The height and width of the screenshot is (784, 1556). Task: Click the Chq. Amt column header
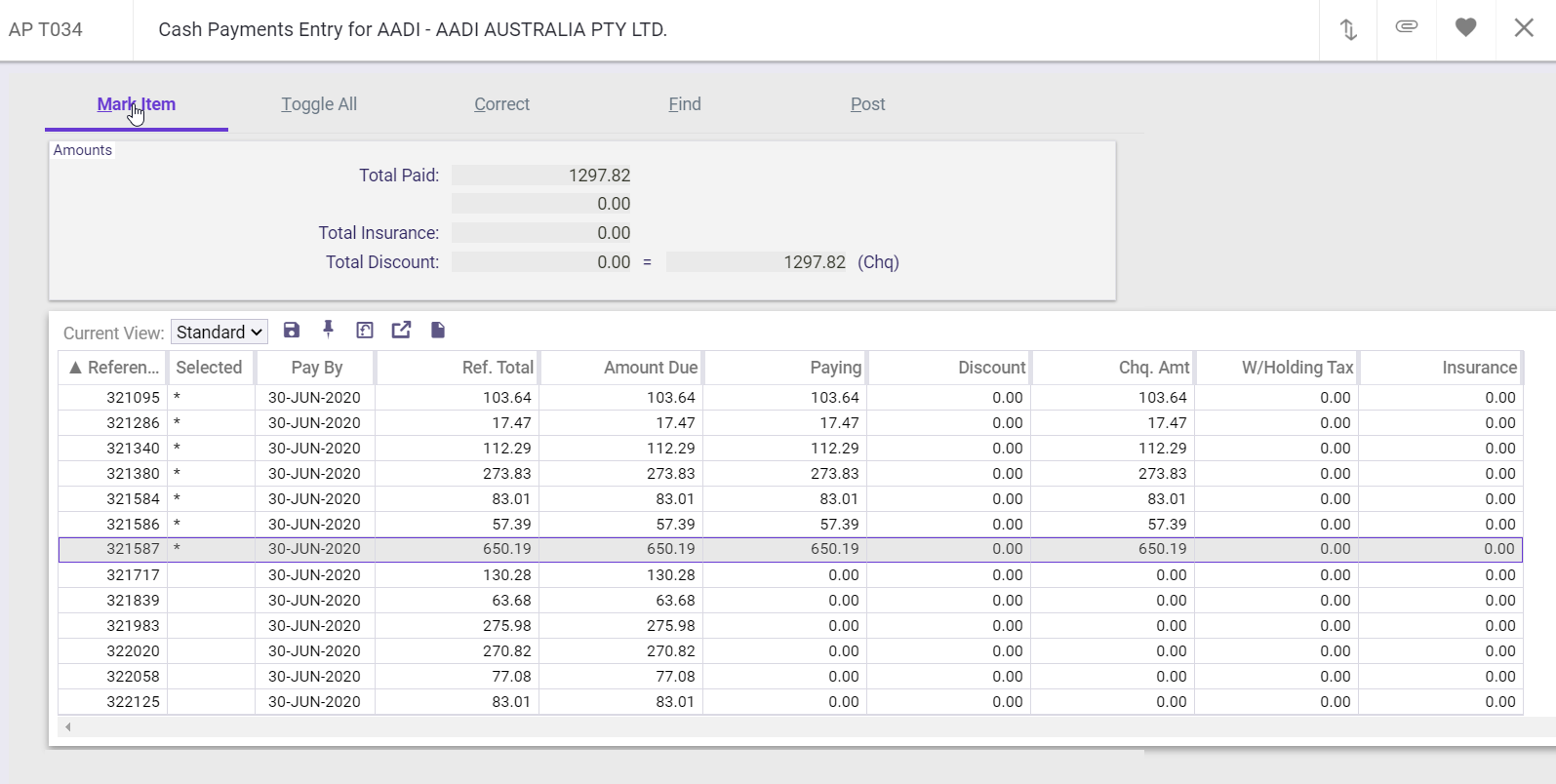(x=1113, y=368)
